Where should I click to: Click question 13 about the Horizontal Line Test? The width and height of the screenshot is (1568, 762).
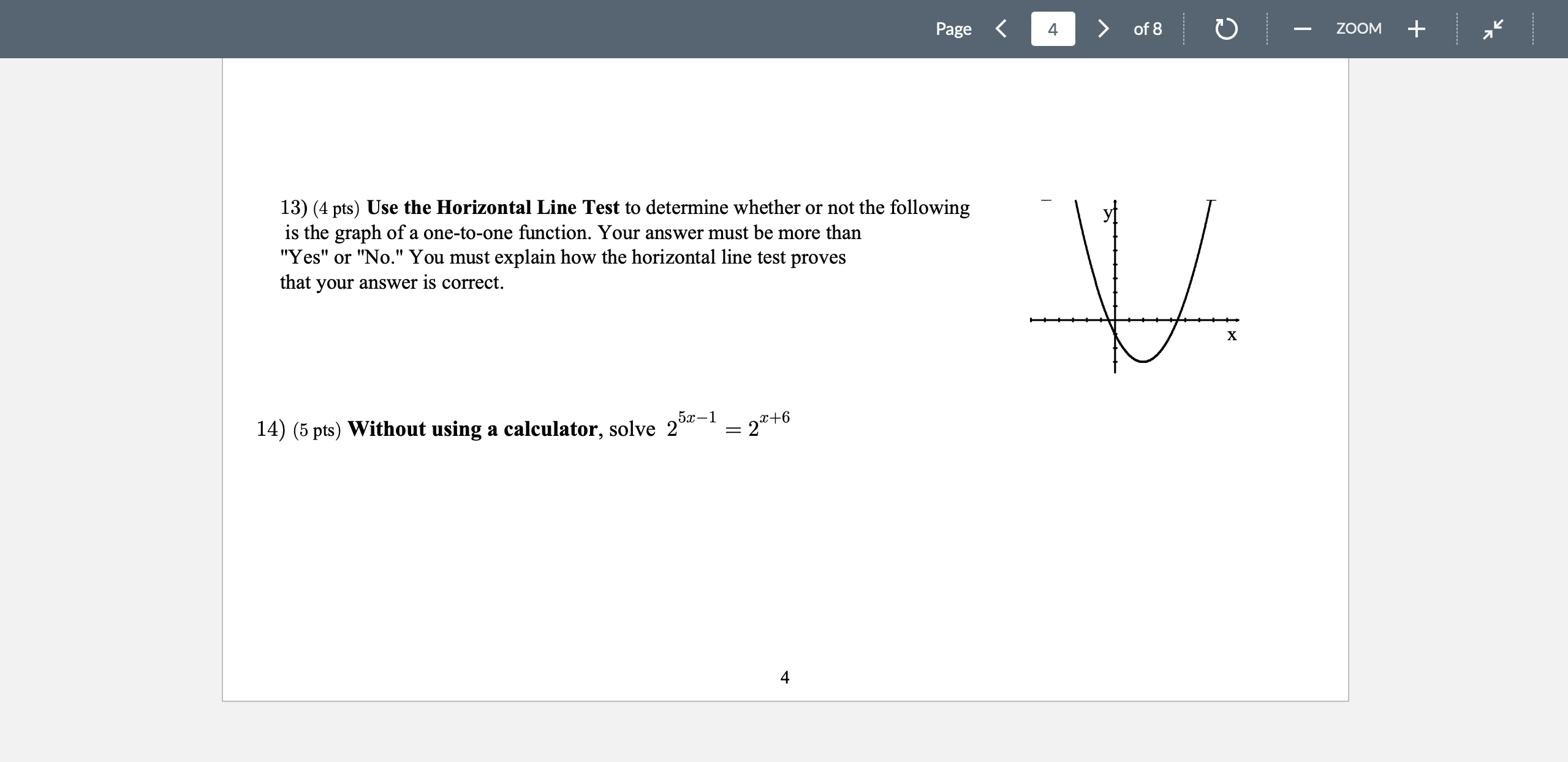[613, 245]
